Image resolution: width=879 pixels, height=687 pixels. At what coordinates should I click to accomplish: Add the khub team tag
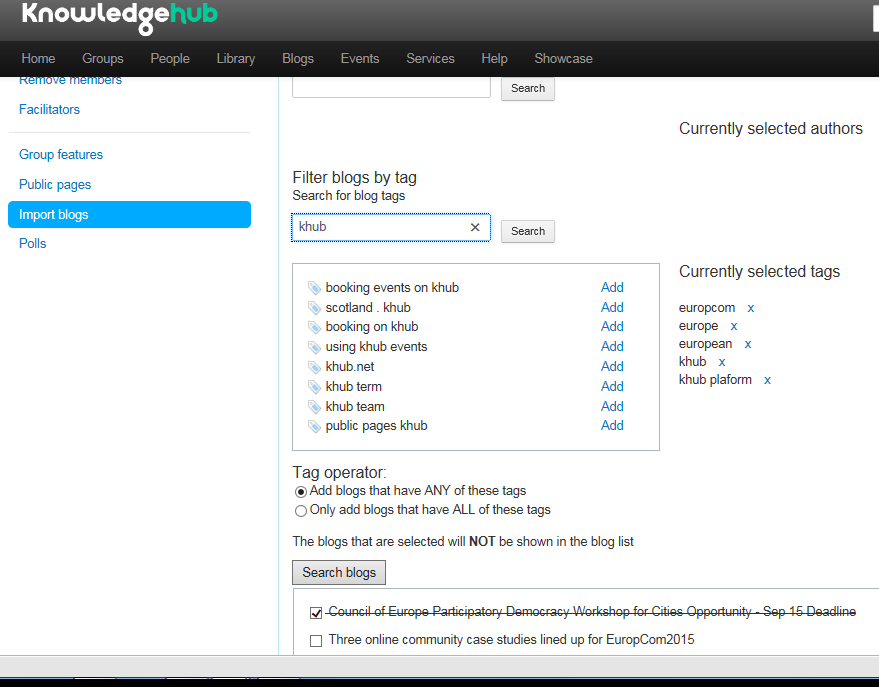point(612,406)
